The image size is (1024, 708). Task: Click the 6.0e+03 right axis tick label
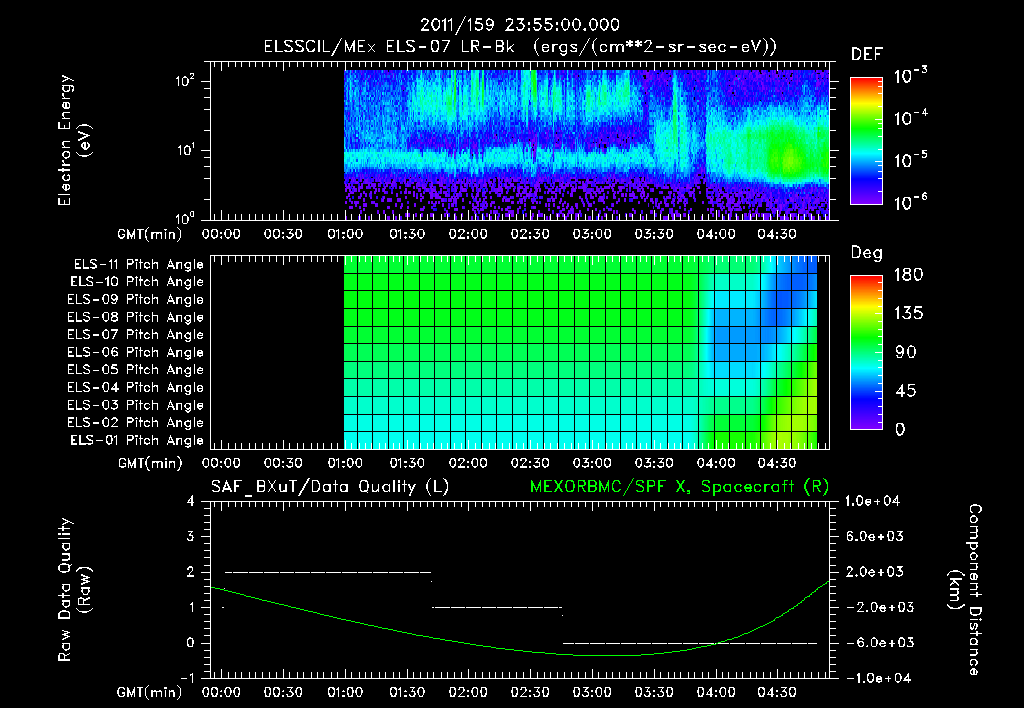pos(876,536)
